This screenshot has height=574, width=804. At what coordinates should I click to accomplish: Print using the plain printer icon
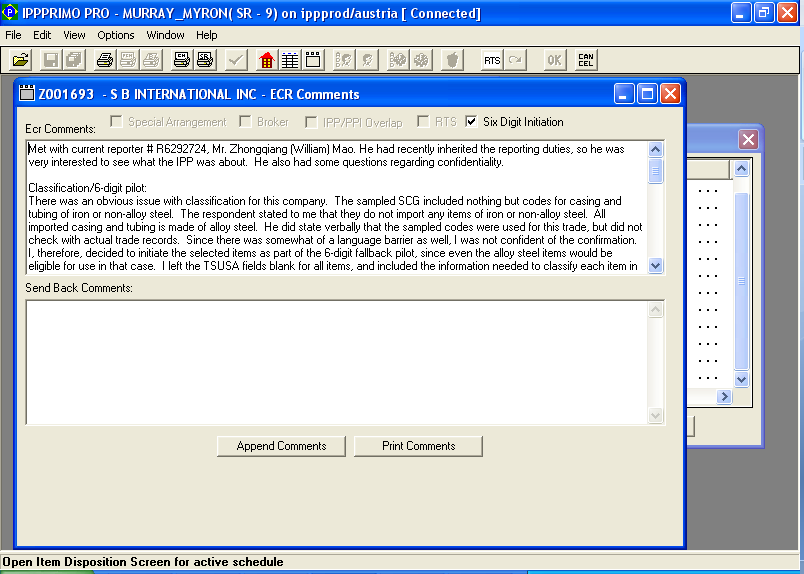click(x=105, y=61)
